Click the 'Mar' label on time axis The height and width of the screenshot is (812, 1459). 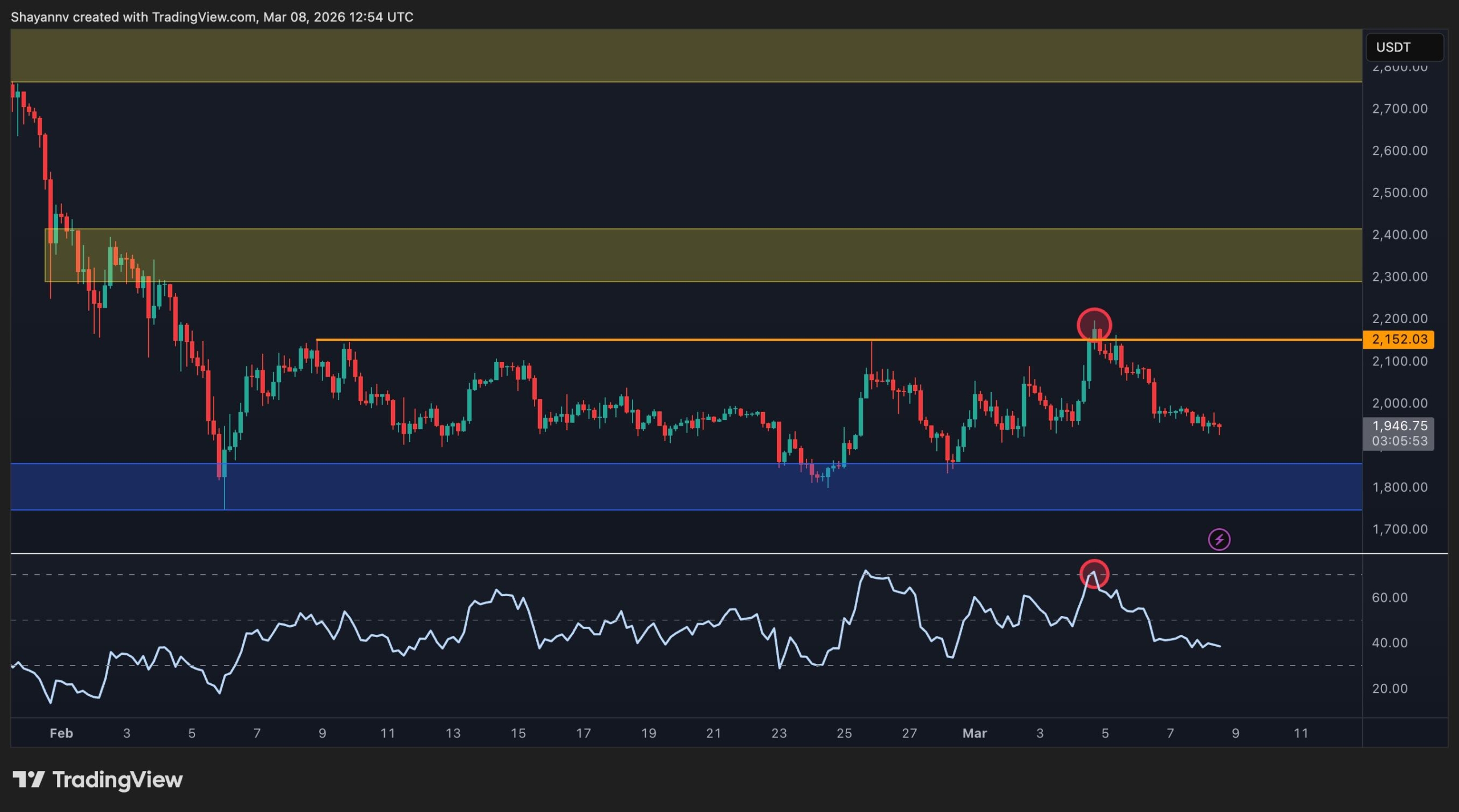pyautogui.click(x=974, y=733)
